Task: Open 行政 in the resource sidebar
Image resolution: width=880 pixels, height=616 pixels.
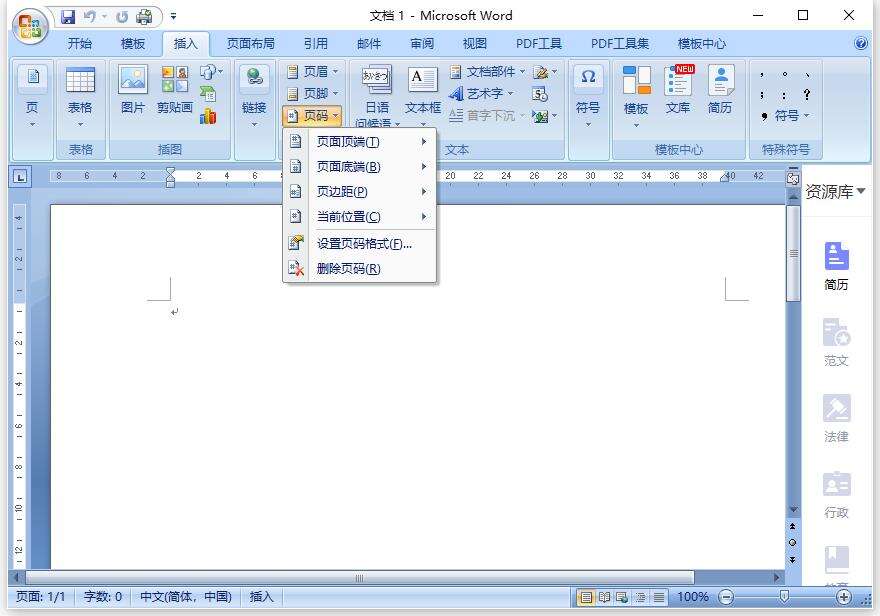Action: tap(836, 494)
